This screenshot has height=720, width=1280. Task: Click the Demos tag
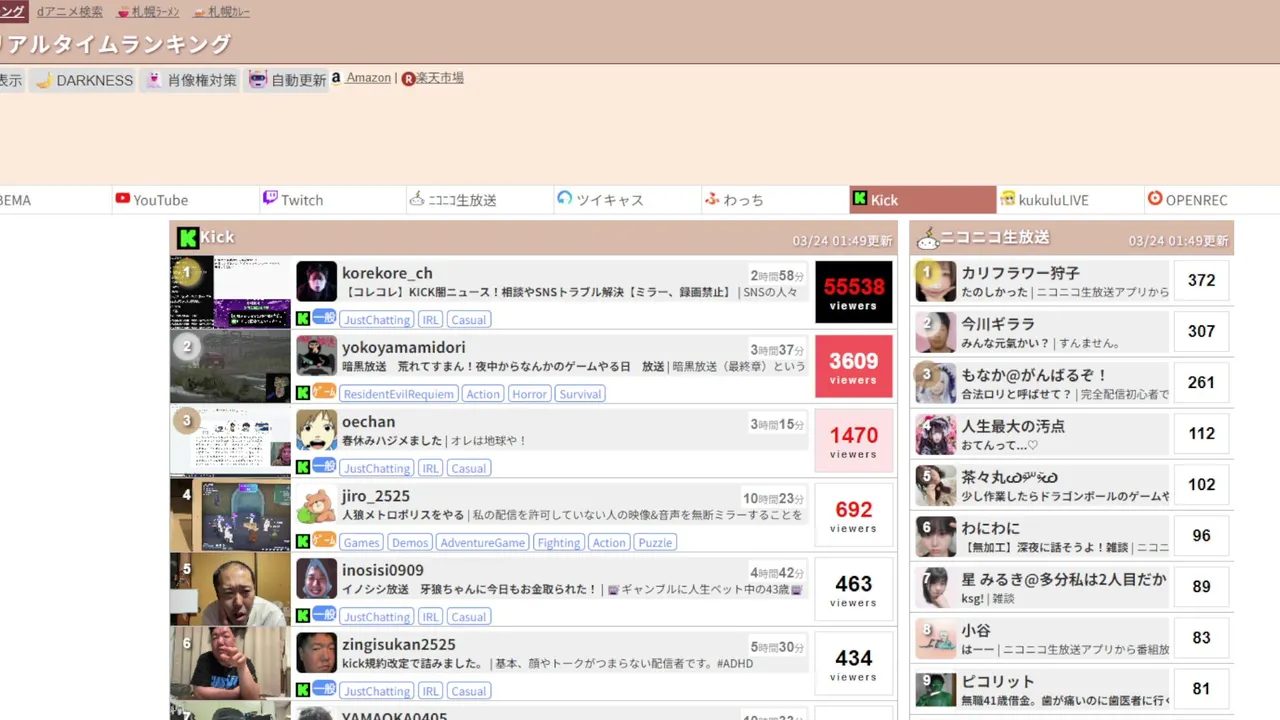coord(410,542)
